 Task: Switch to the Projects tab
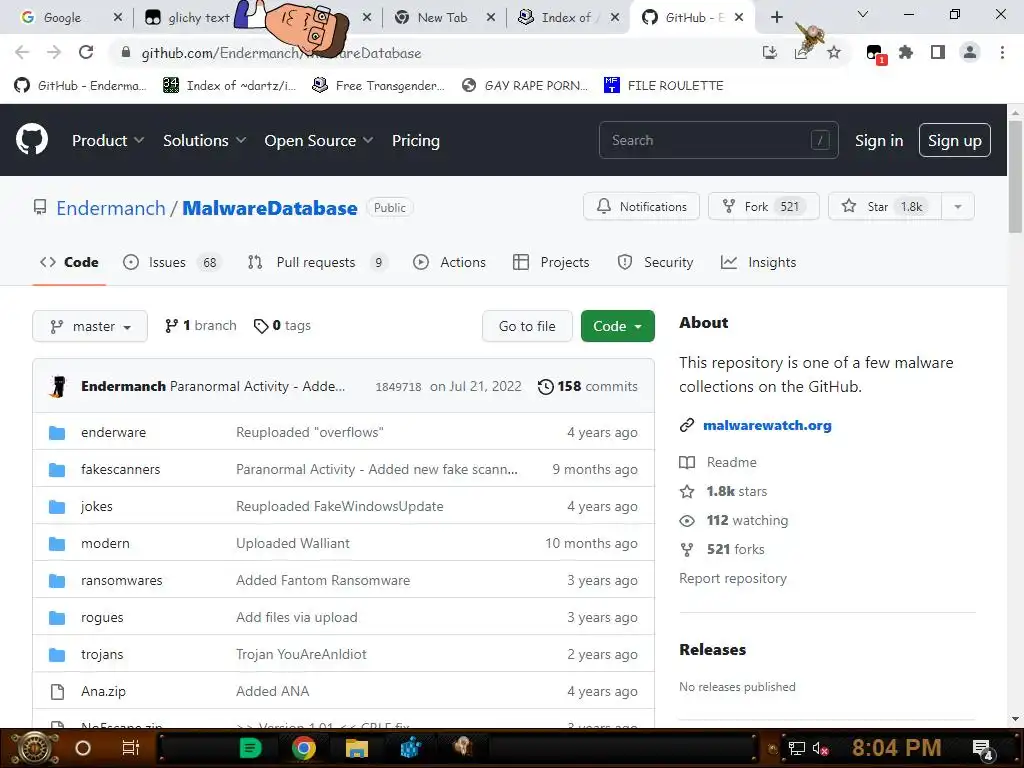[x=551, y=263]
